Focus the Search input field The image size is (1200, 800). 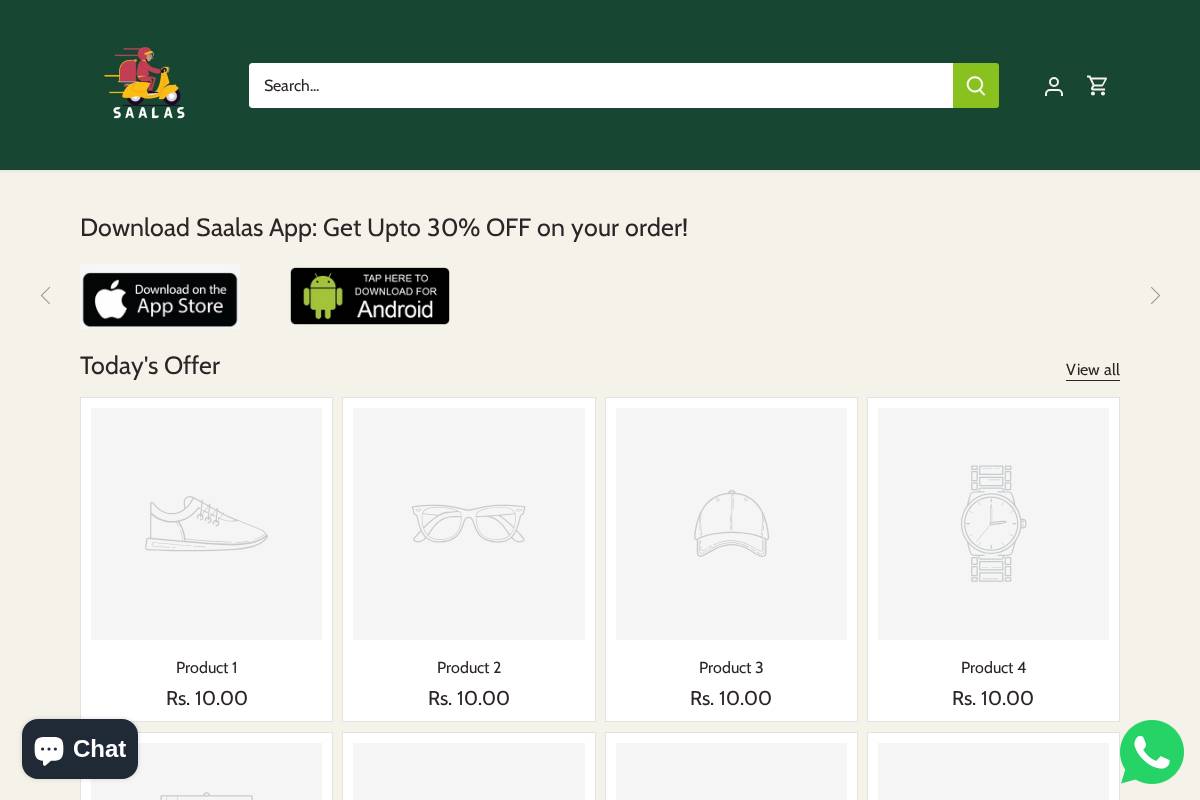coord(600,86)
